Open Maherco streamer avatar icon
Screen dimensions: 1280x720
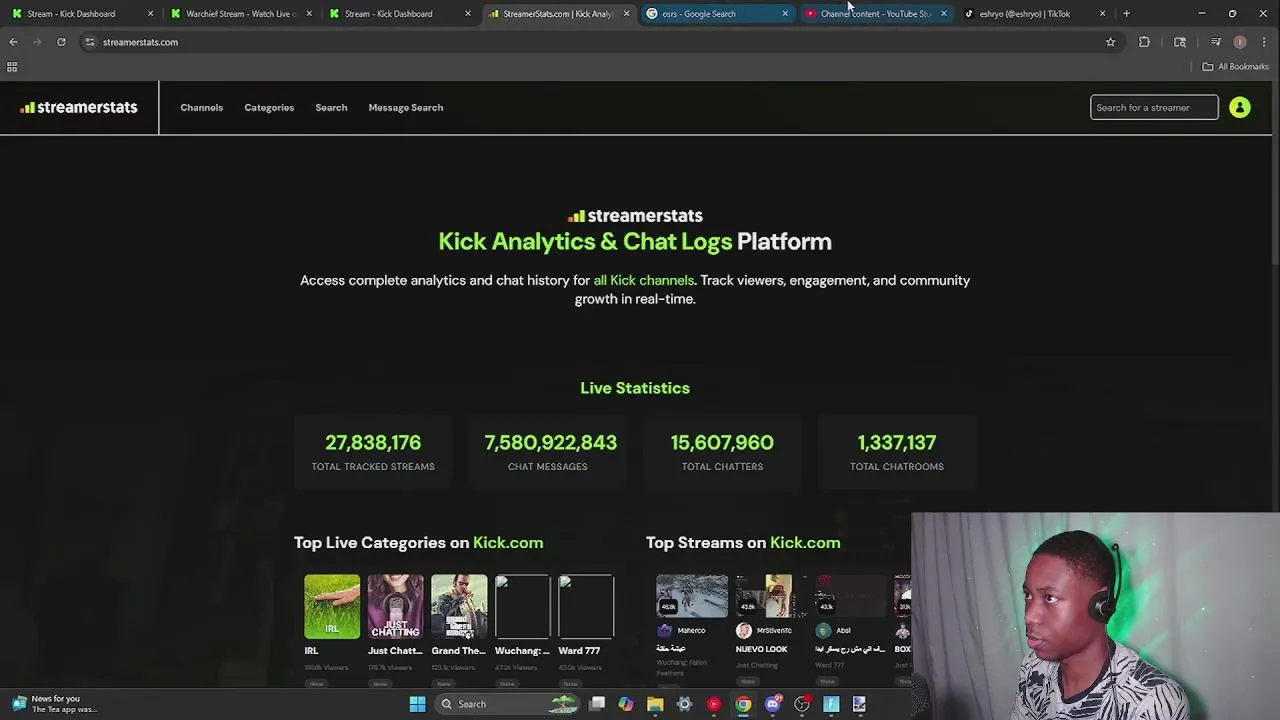[664, 630]
